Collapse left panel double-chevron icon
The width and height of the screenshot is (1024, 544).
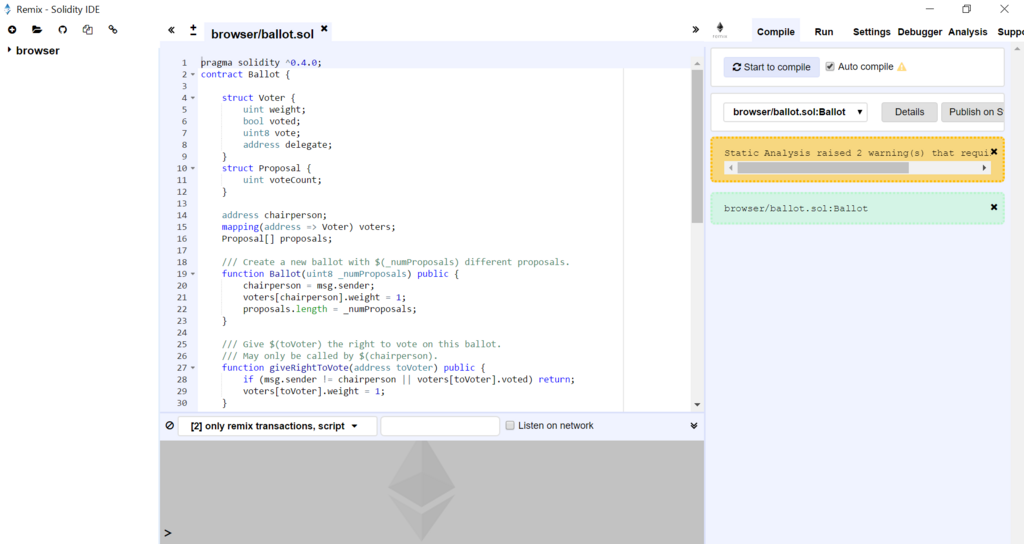pos(171,30)
